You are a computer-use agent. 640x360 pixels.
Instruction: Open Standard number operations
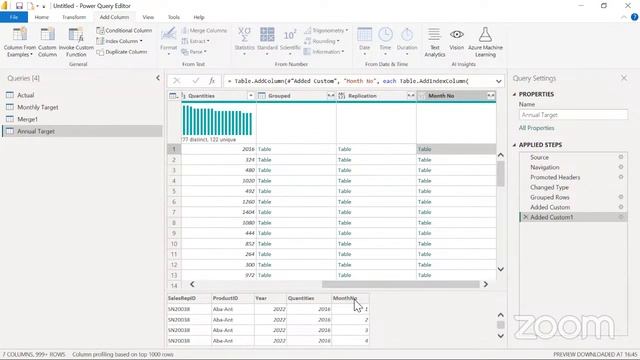267,42
